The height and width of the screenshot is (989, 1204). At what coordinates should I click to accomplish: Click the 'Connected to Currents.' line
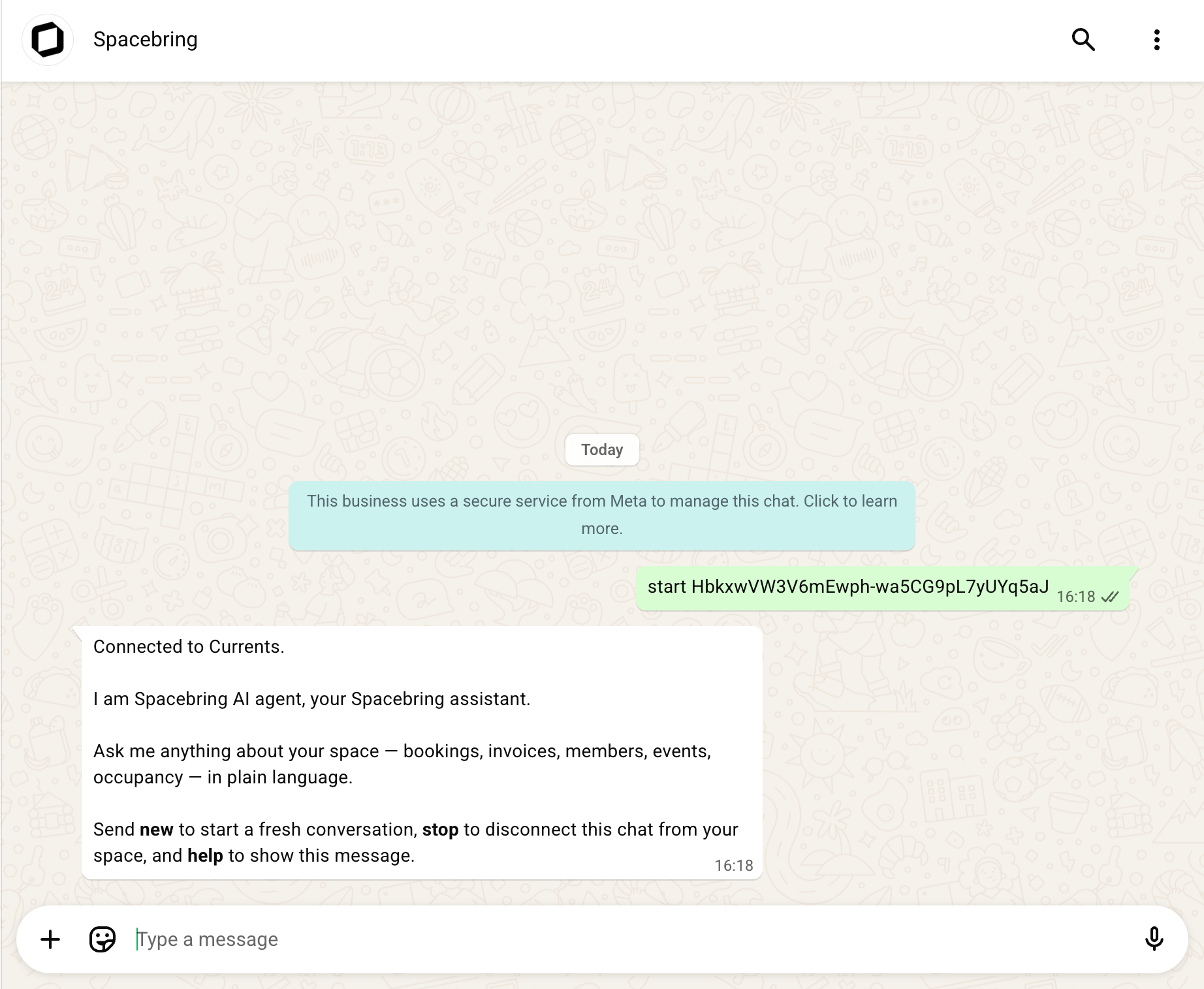(189, 647)
